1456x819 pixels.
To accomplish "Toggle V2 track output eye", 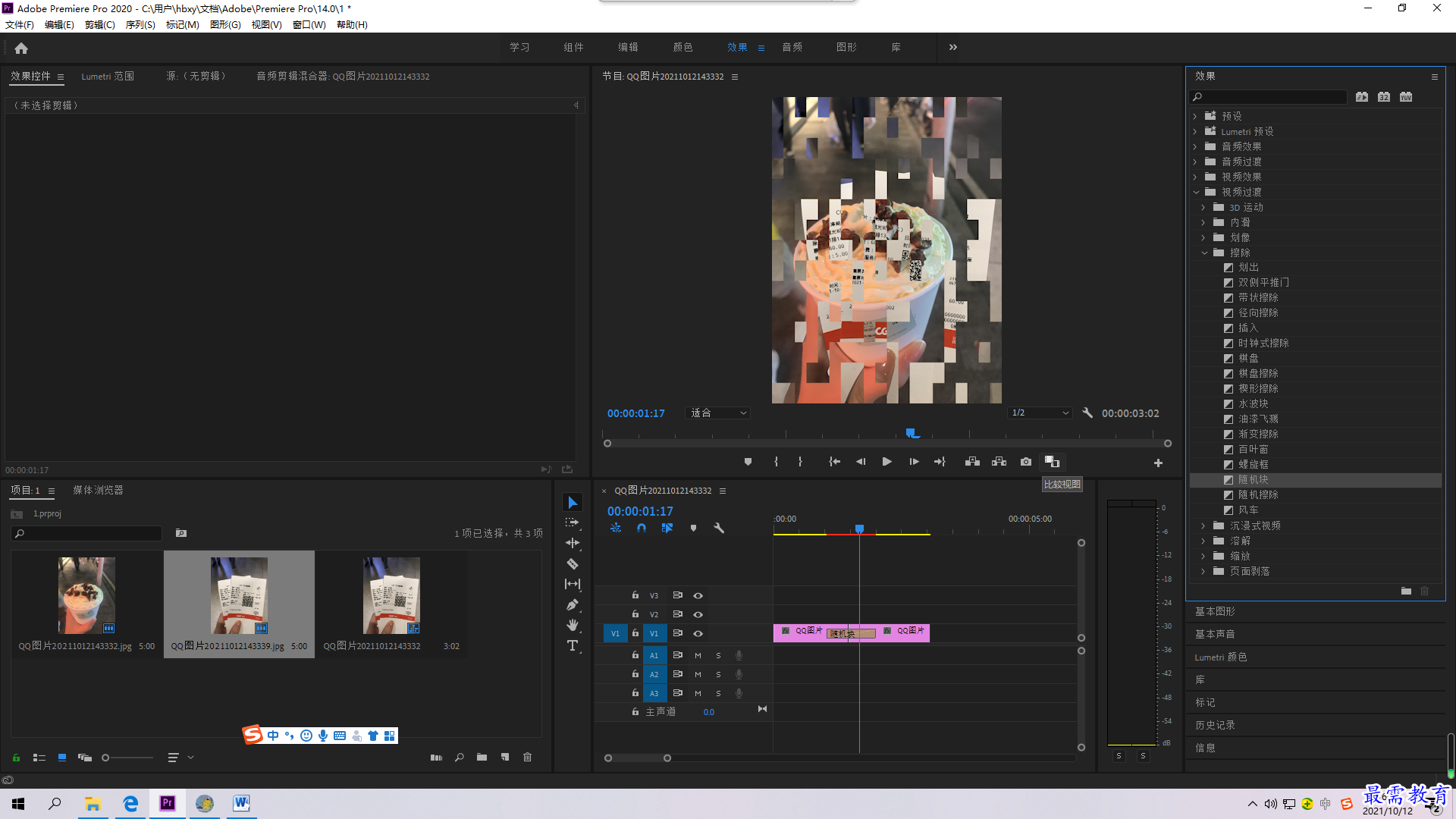I will click(698, 614).
